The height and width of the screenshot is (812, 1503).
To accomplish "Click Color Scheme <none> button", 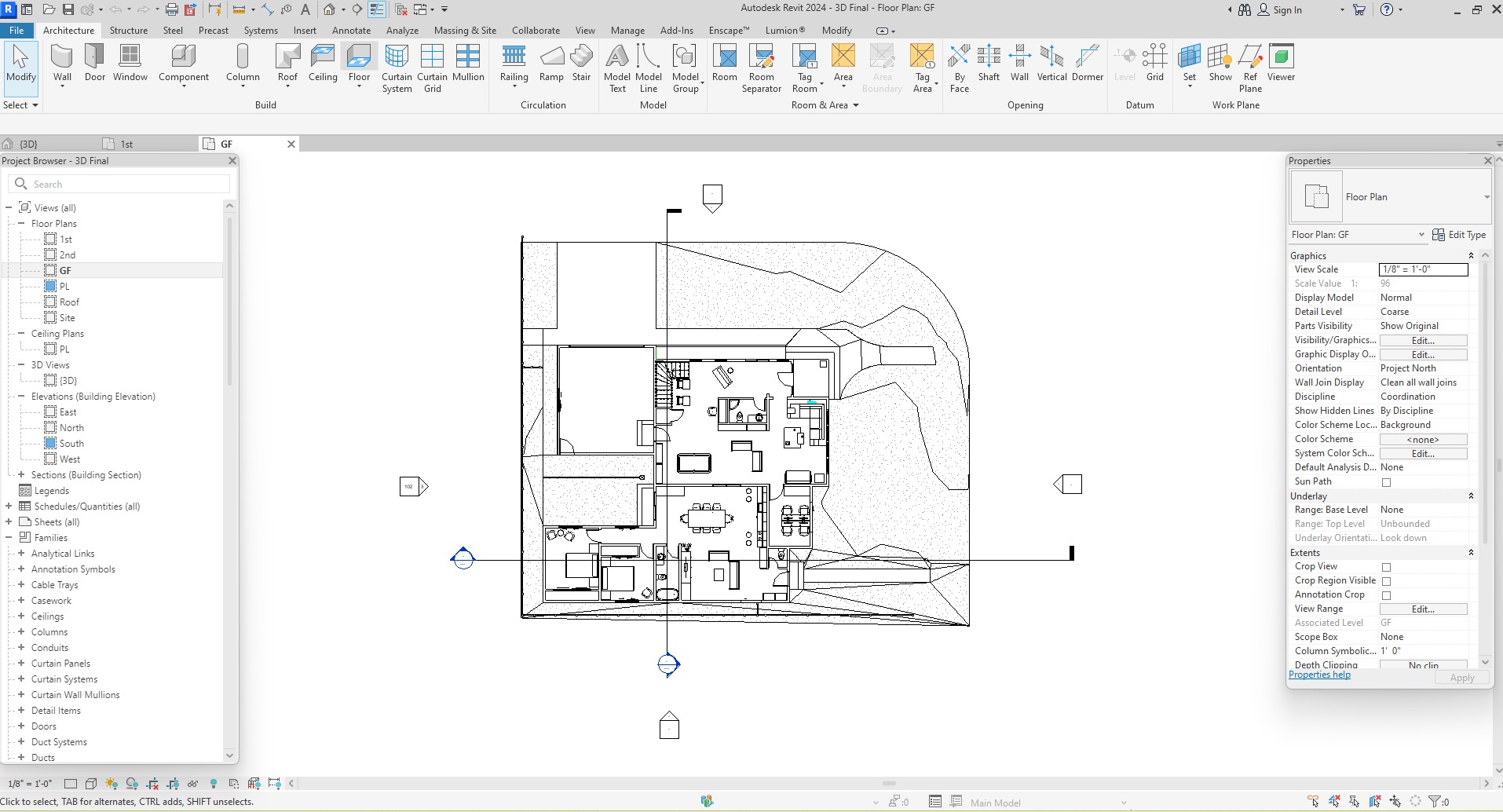I will pos(1423,440).
